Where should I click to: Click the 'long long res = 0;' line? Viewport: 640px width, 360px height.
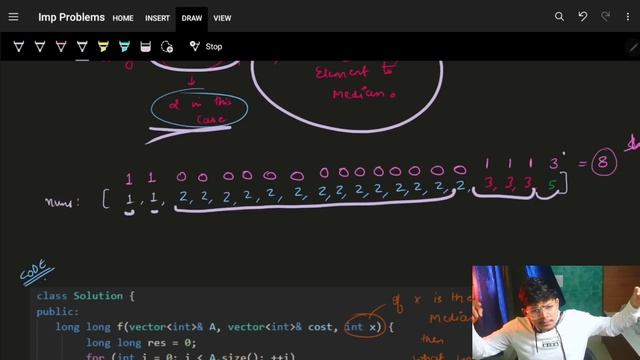pos(141,343)
